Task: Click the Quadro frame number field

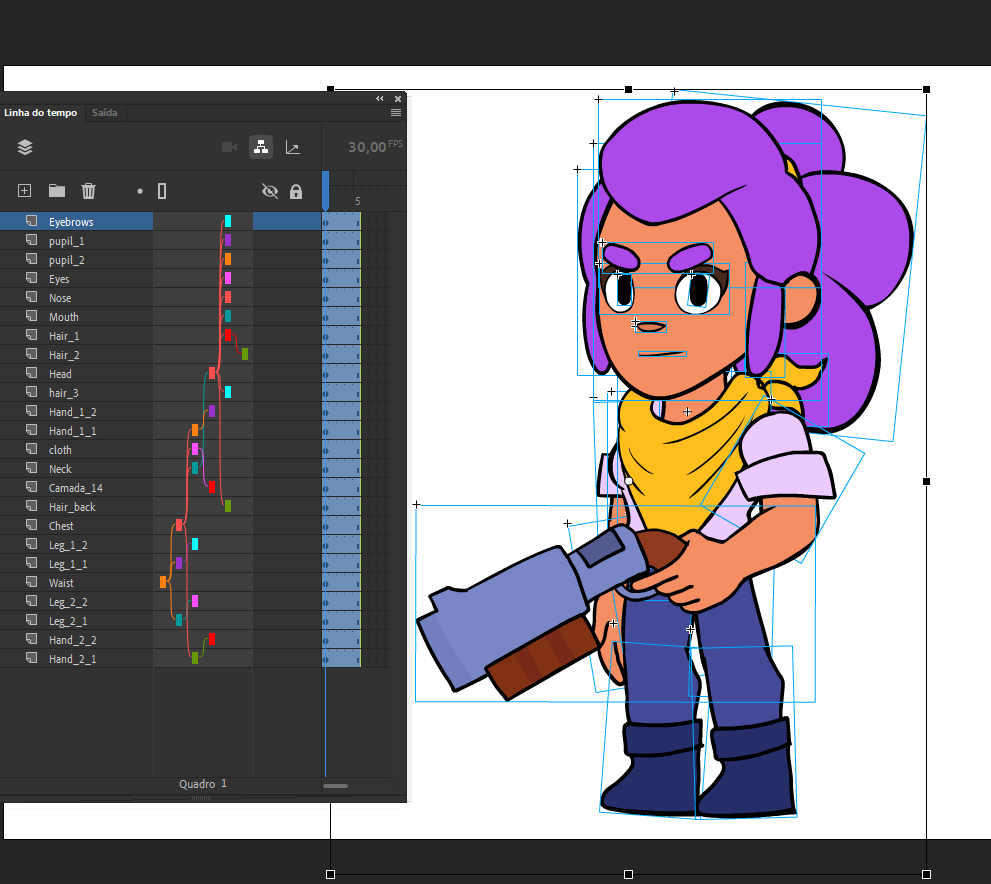Action: pyautogui.click(x=224, y=784)
